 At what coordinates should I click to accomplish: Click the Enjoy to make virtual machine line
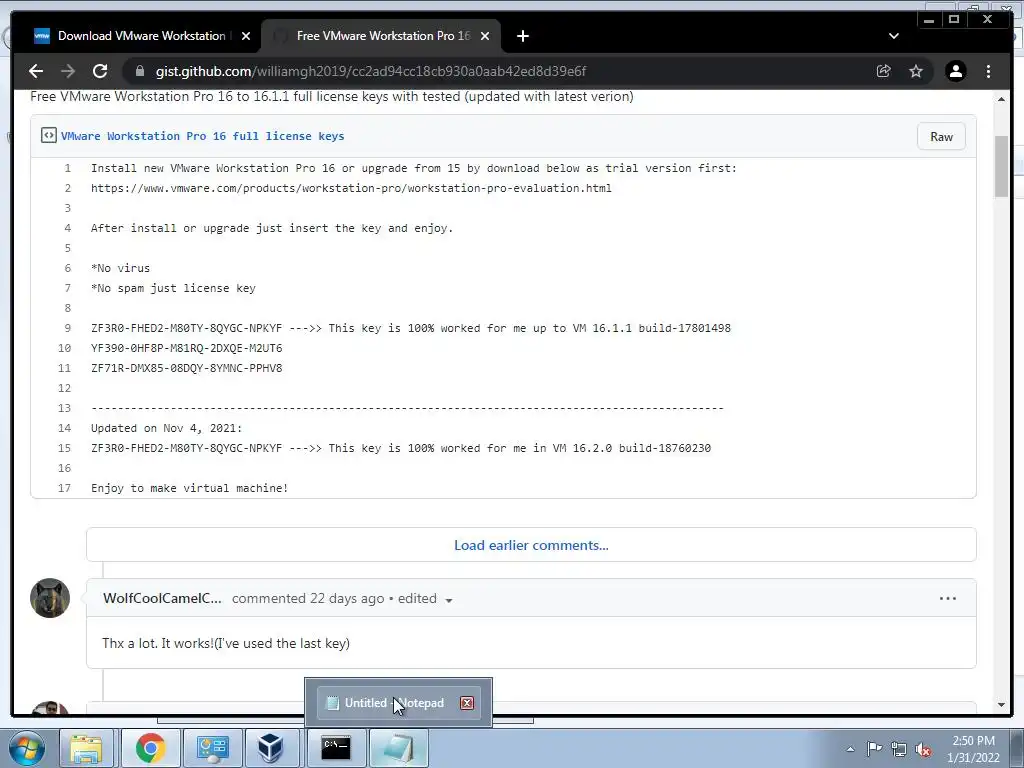pos(189,488)
